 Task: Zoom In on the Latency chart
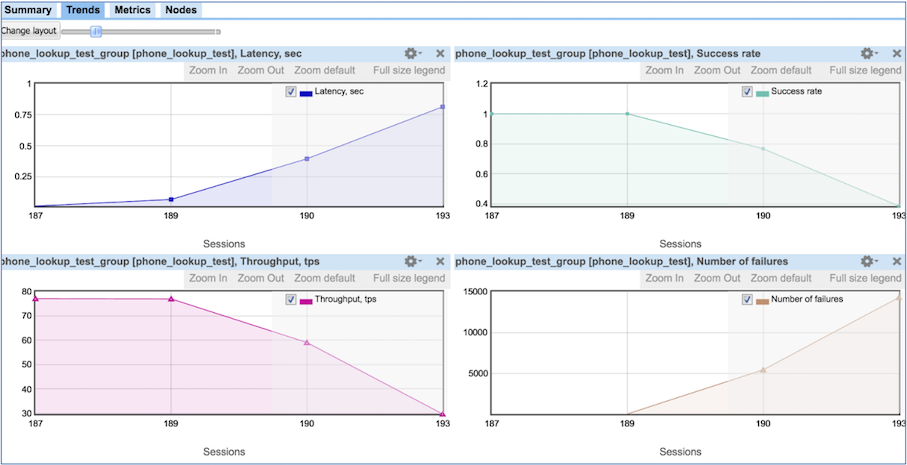[x=208, y=71]
